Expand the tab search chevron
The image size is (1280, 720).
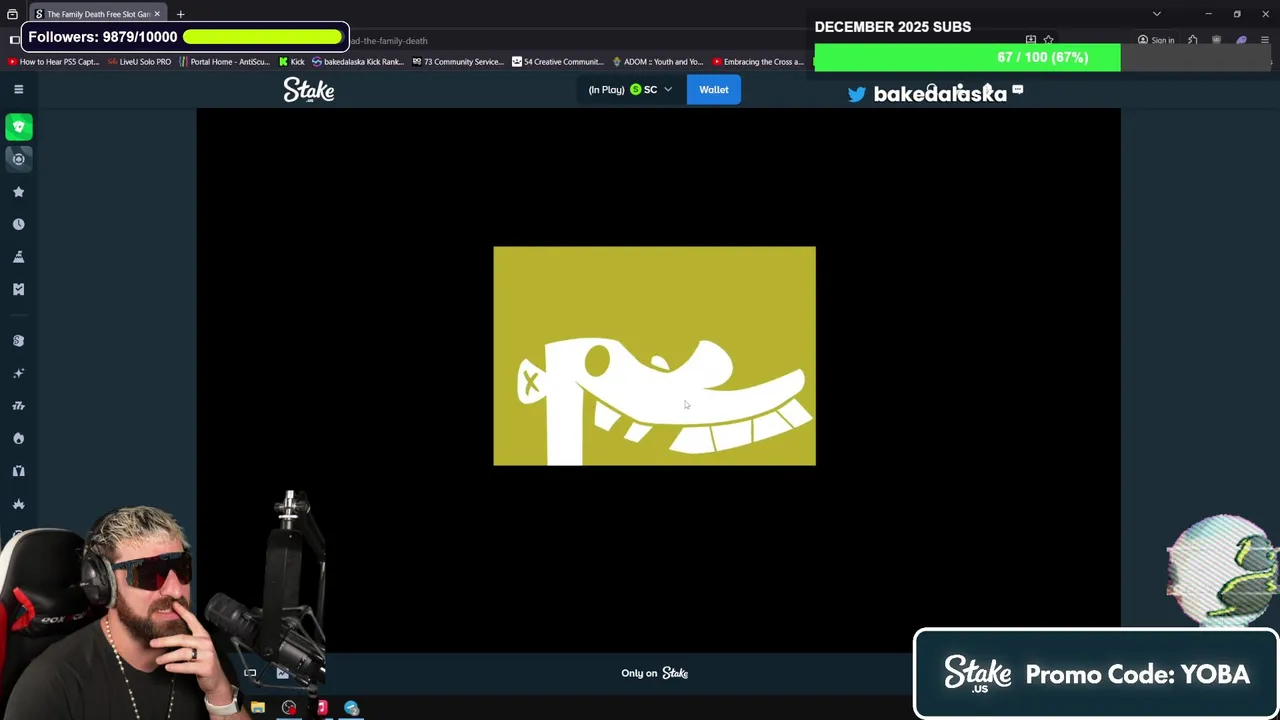coord(1157,14)
